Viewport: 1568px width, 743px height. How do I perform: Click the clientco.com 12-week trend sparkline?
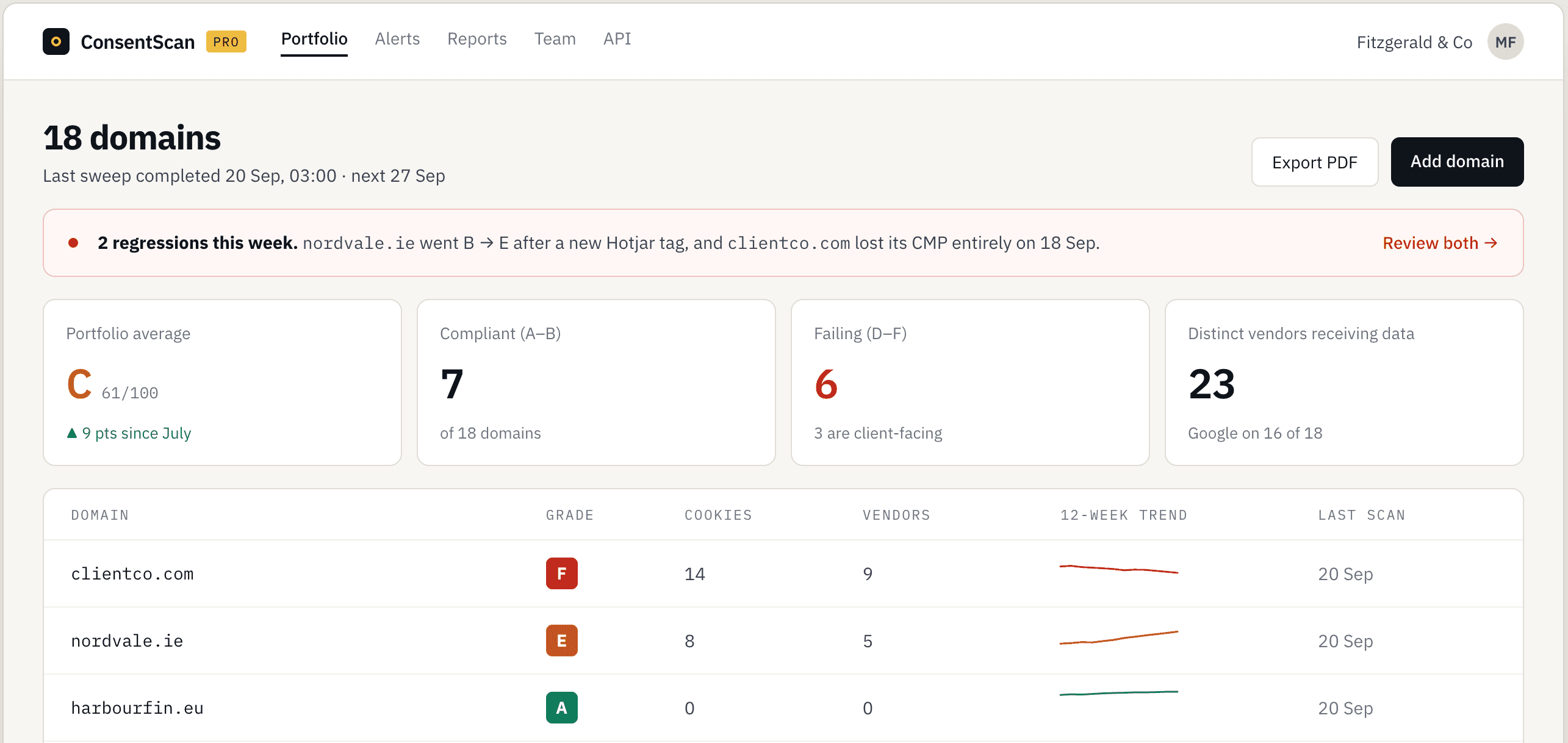(1119, 569)
